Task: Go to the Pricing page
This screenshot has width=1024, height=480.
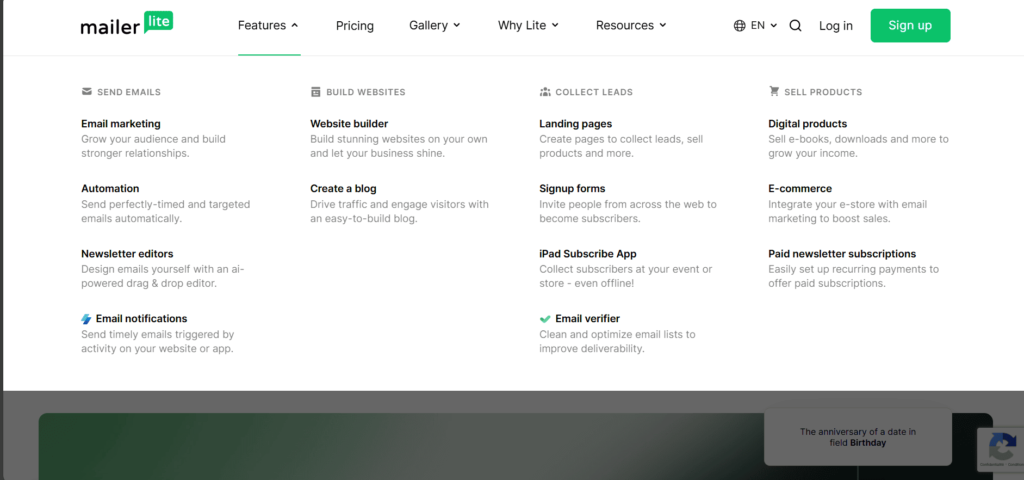Action: [x=355, y=26]
